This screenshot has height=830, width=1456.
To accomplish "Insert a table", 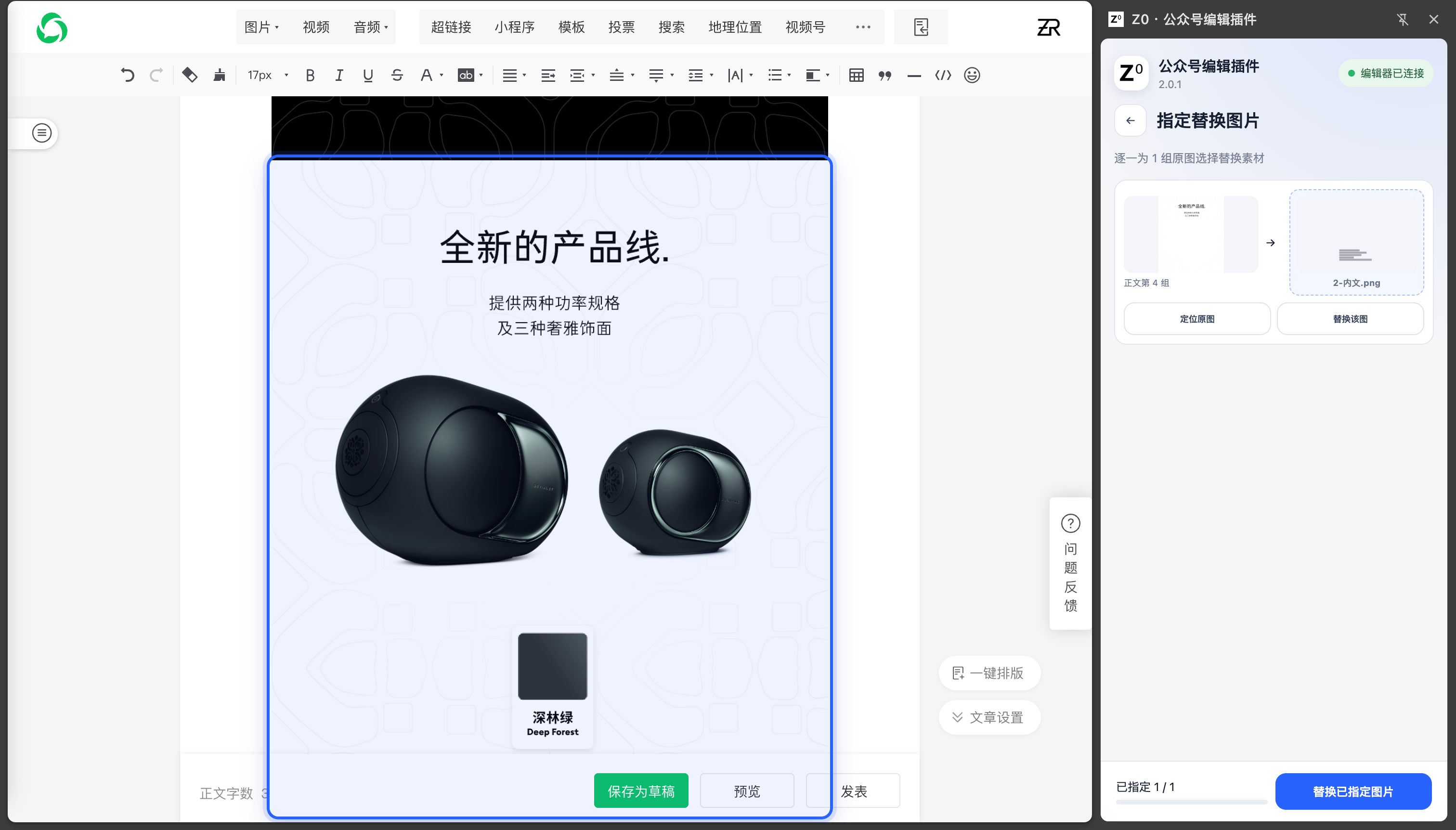I will coord(856,75).
